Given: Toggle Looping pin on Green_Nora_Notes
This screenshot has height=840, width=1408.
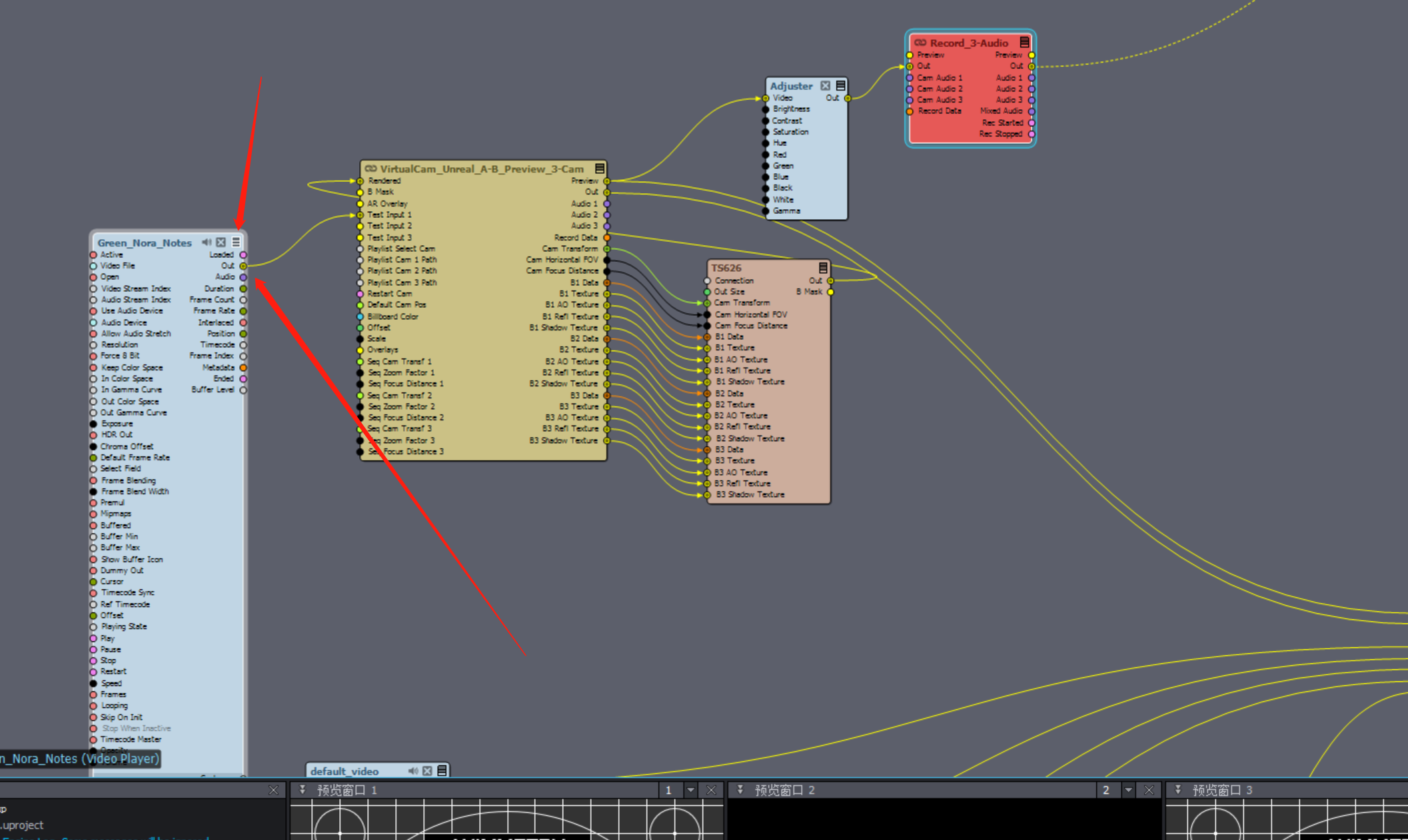Looking at the screenshot, I should click(94, 706).
